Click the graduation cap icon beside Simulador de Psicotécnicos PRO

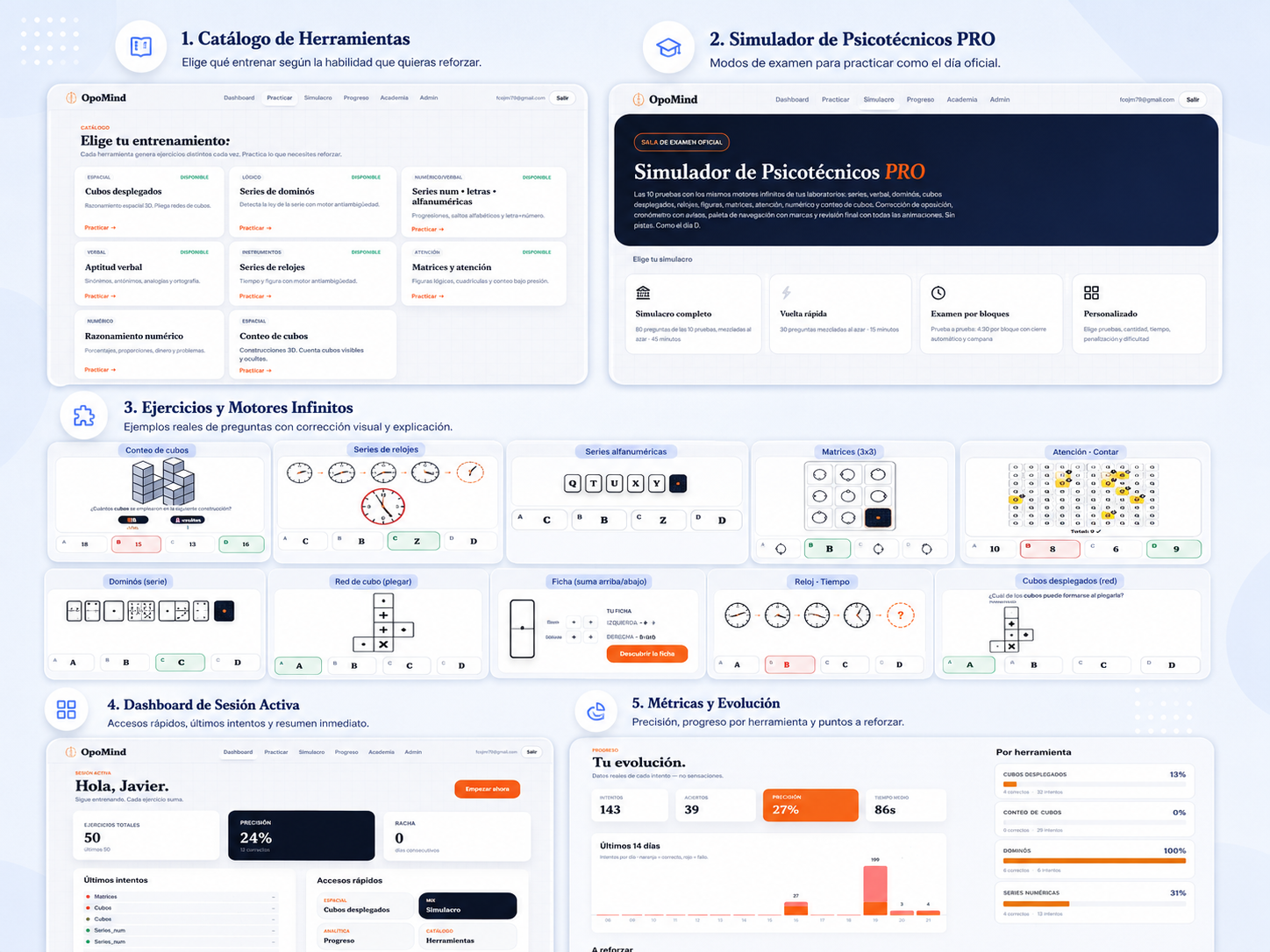(x=669, y=47)
